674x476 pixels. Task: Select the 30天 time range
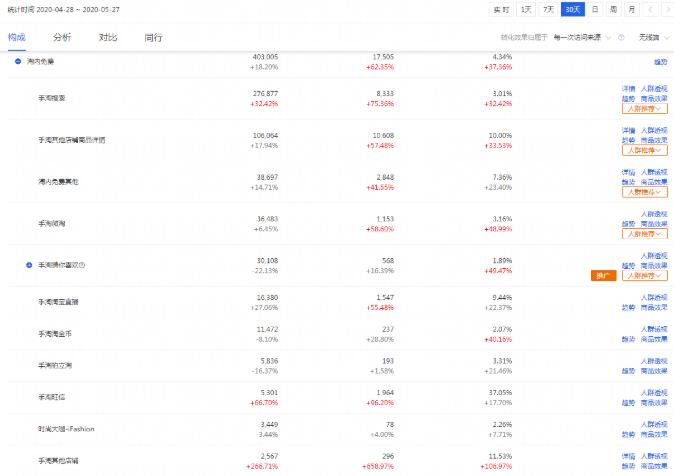click(x=572, y=9)
